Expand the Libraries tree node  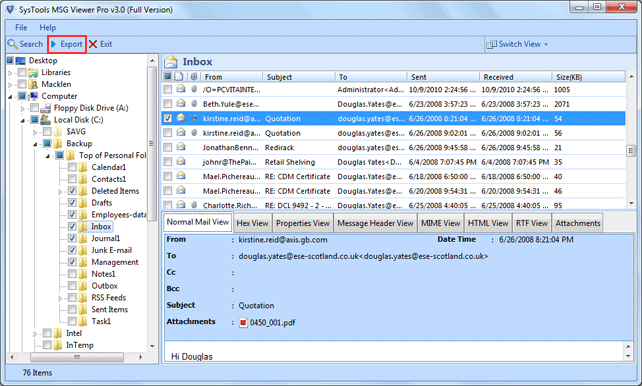tap(11, 73)
